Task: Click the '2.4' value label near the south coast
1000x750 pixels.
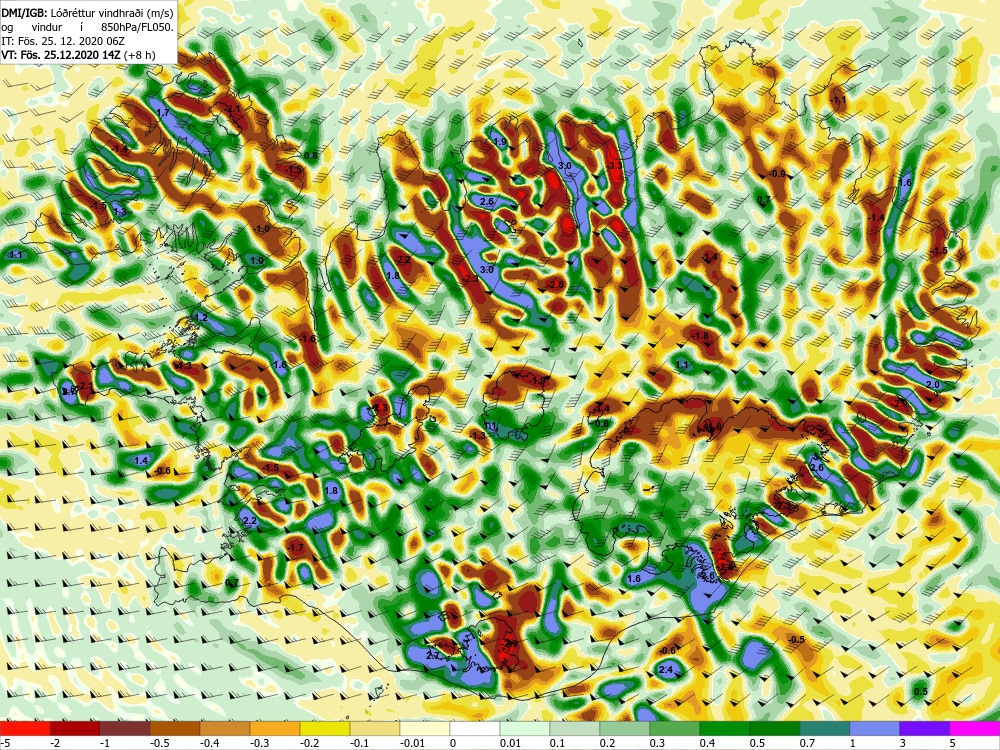Action: (666, 670)
